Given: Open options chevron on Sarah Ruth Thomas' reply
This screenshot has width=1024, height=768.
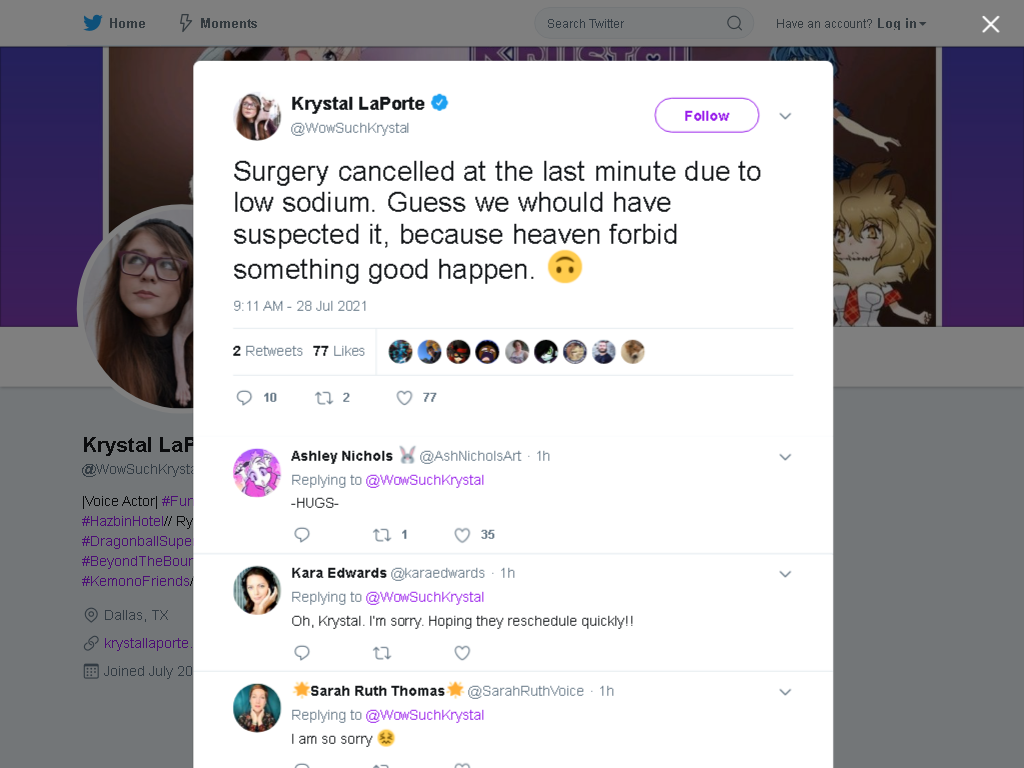Looking at the screenshot, I should tap(785, 692).
